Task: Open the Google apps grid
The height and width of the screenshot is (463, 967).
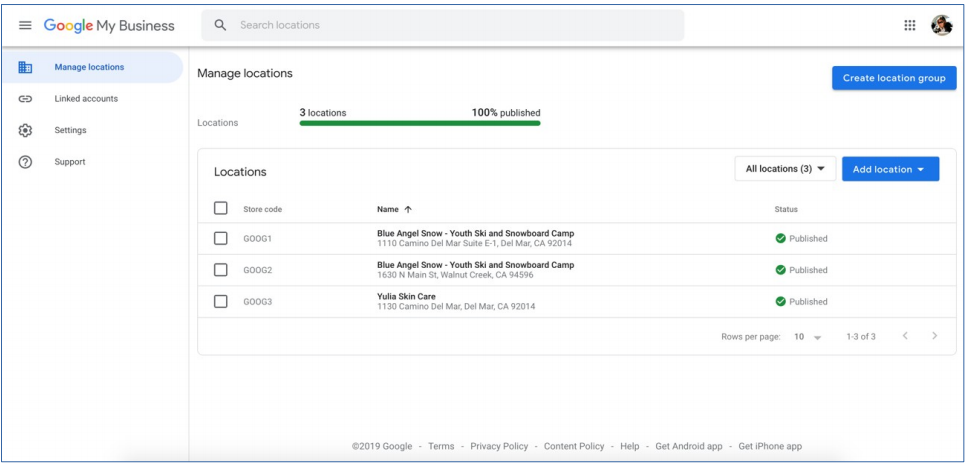Action: 909,26
